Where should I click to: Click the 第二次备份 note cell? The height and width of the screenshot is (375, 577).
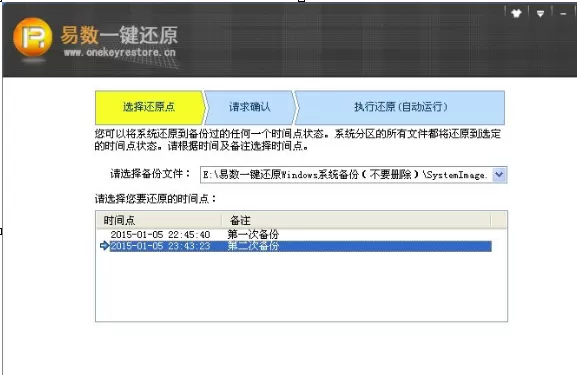point(253,246)
